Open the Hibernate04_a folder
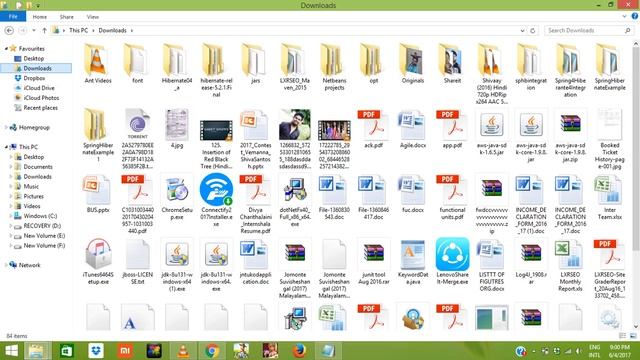This screenshot has height=360, width=640. tap(177, 67)
